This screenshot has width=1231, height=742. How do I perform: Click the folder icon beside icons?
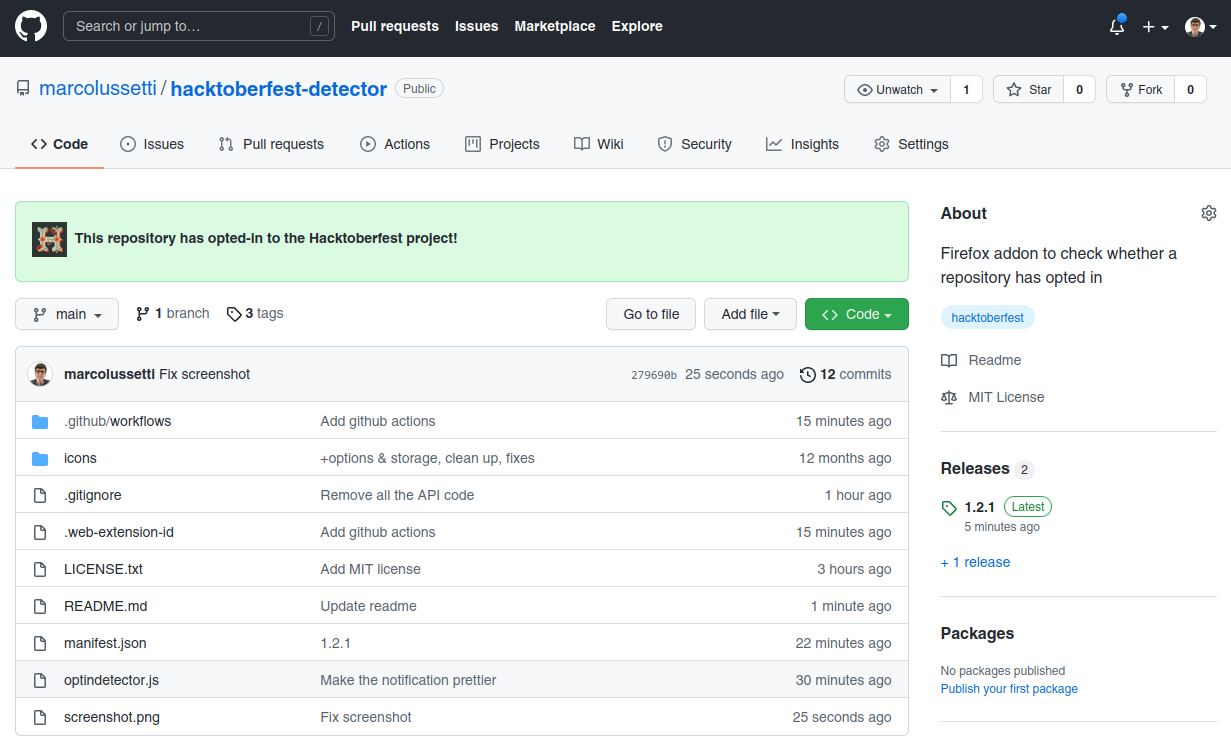pyautogui.click(x=40, y=458)
